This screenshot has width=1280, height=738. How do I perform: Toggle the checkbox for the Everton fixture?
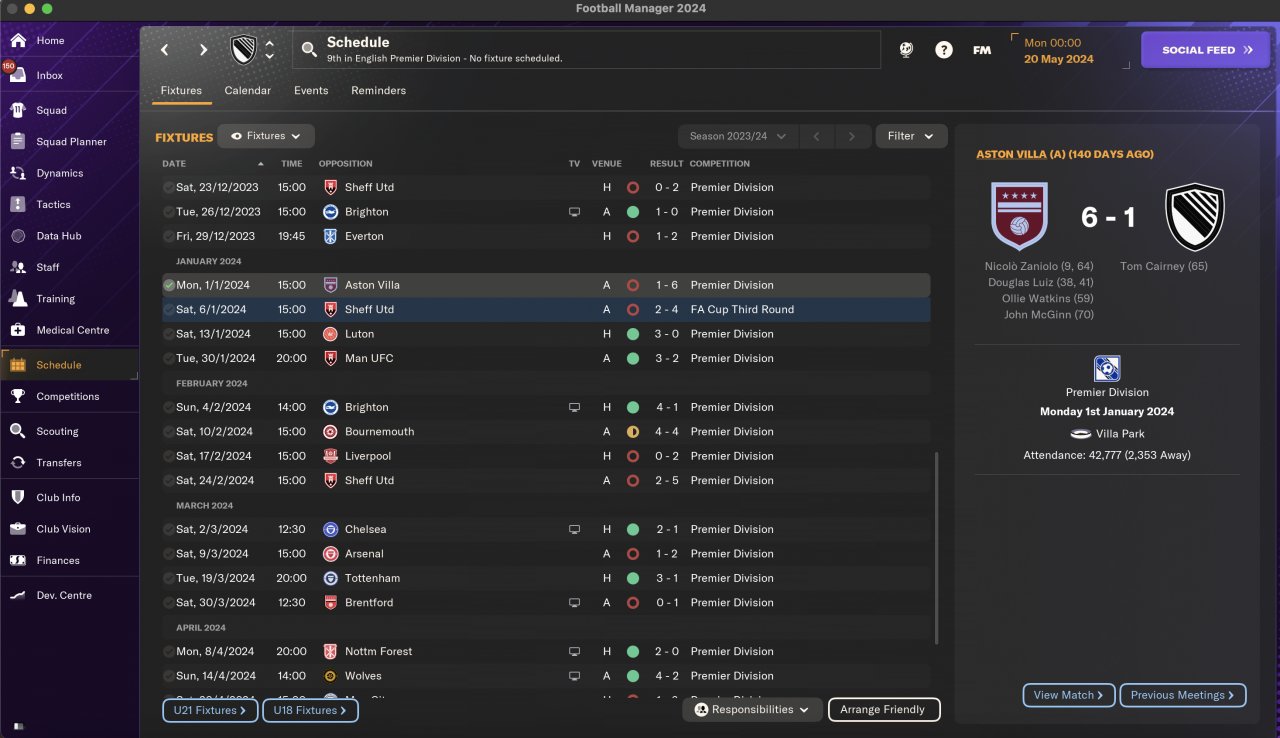[168, 236]
